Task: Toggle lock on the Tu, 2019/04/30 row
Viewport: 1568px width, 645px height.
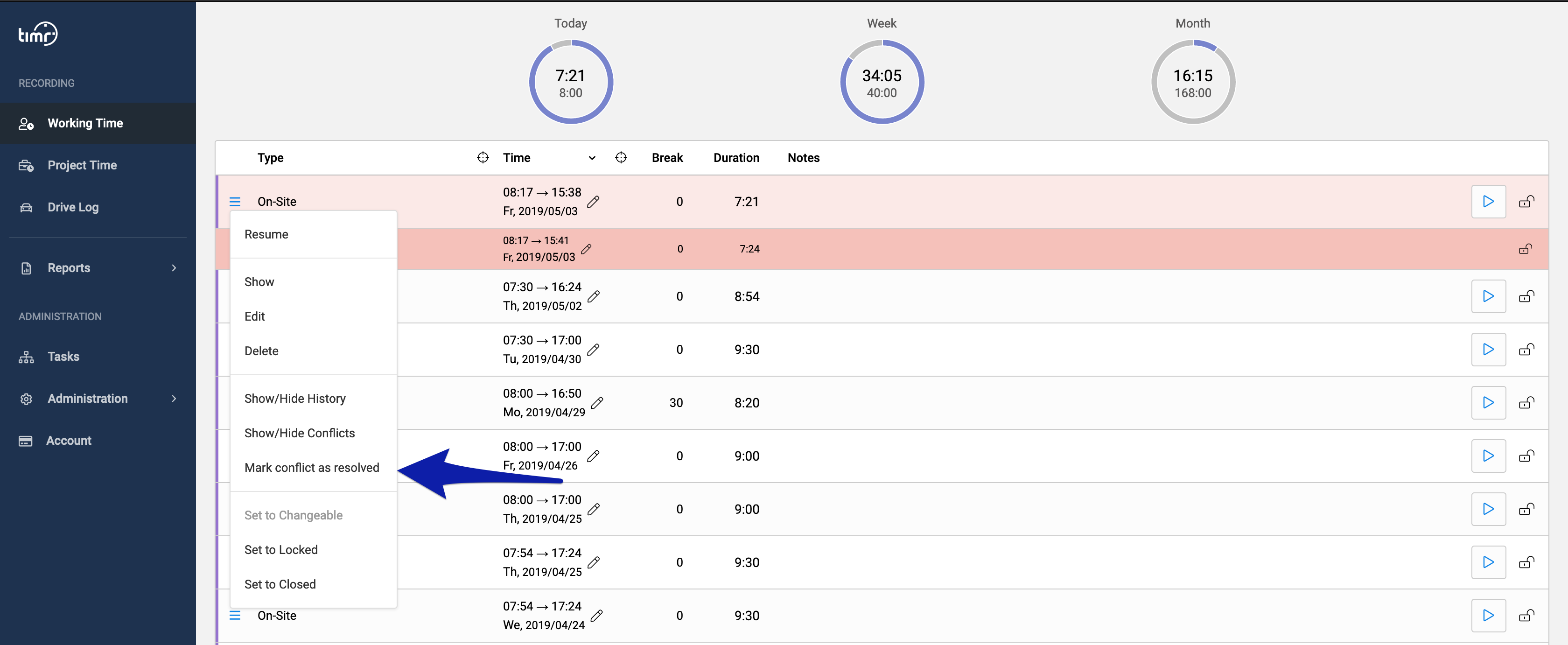Action: [x=1526, y=350]
